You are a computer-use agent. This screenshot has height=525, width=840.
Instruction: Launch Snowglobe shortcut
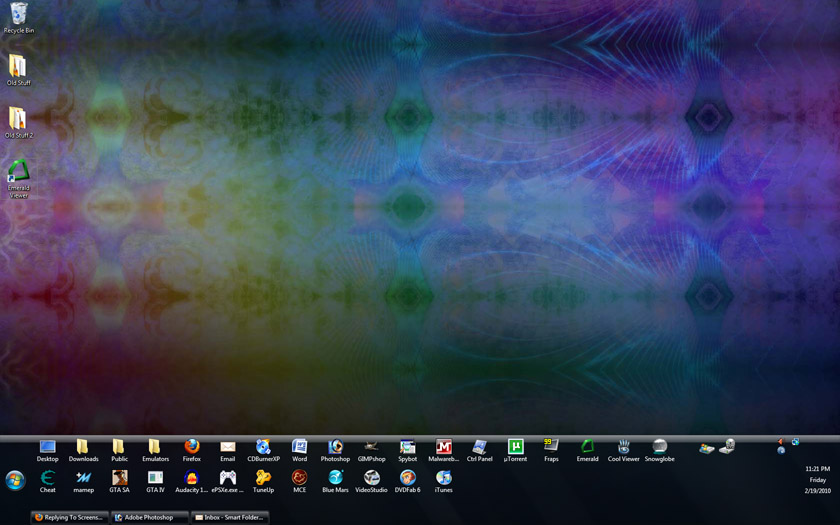pos(659,451)
